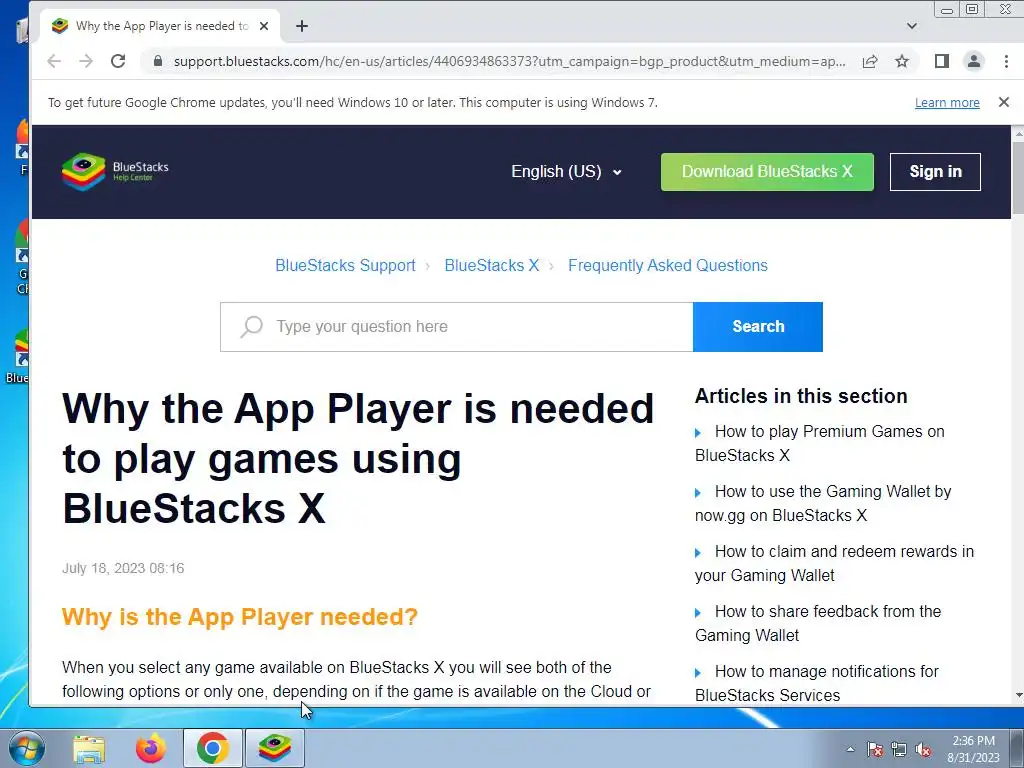Show hidden system tray icons

(x=850, y=750)
